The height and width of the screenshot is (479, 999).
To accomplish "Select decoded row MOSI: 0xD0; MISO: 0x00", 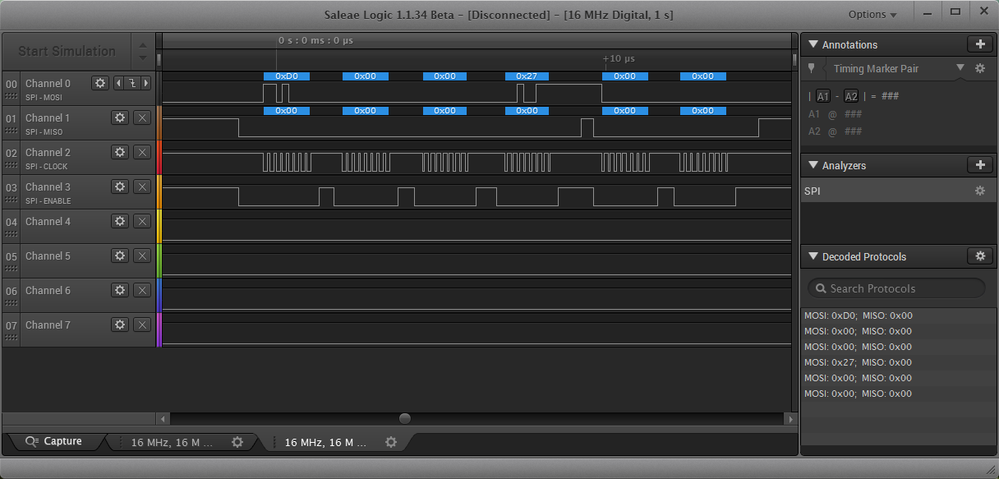I will point(896,315).
